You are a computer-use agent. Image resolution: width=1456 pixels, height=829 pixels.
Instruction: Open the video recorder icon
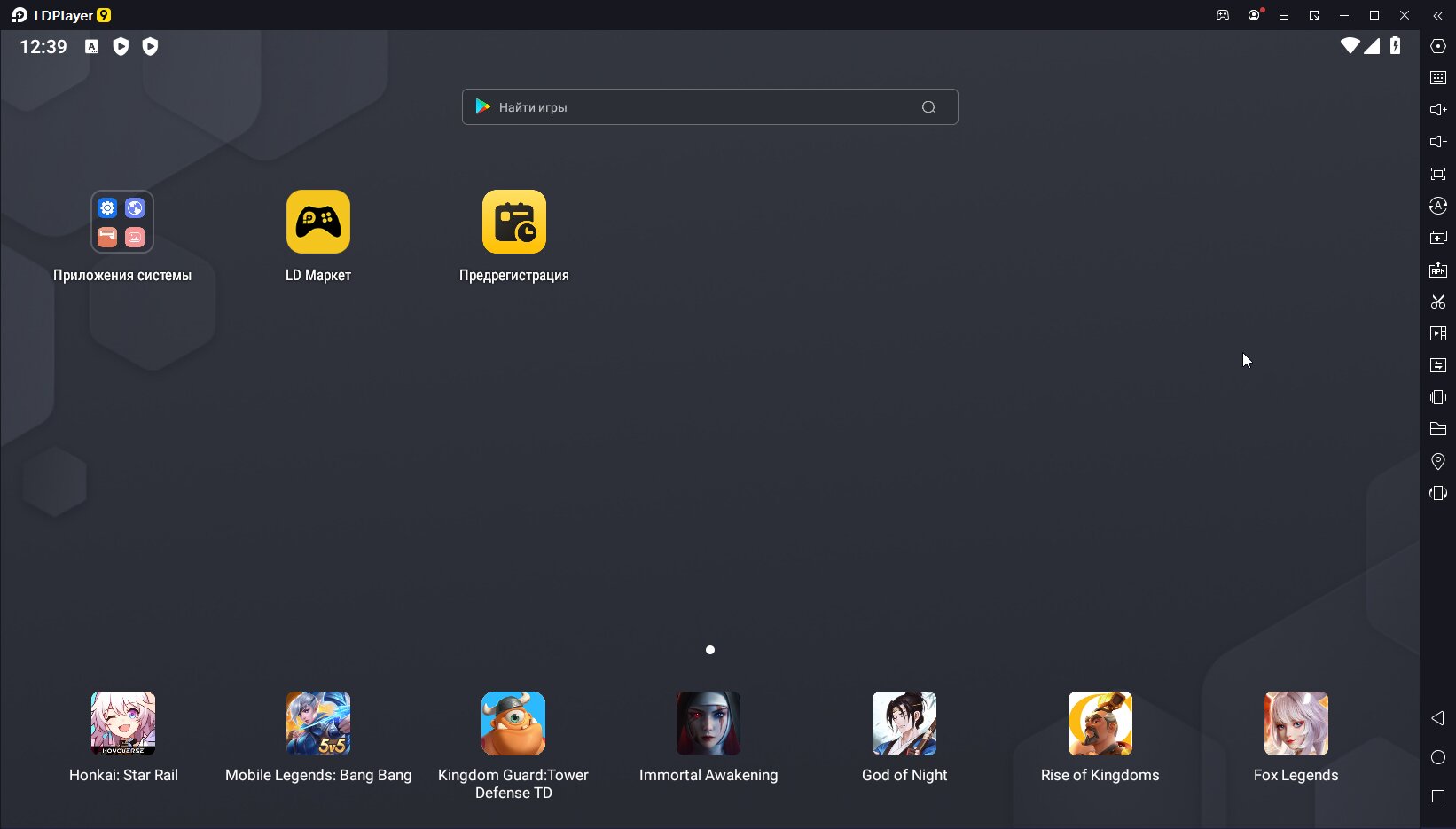pyautogui.click(x=1438, y=333)
